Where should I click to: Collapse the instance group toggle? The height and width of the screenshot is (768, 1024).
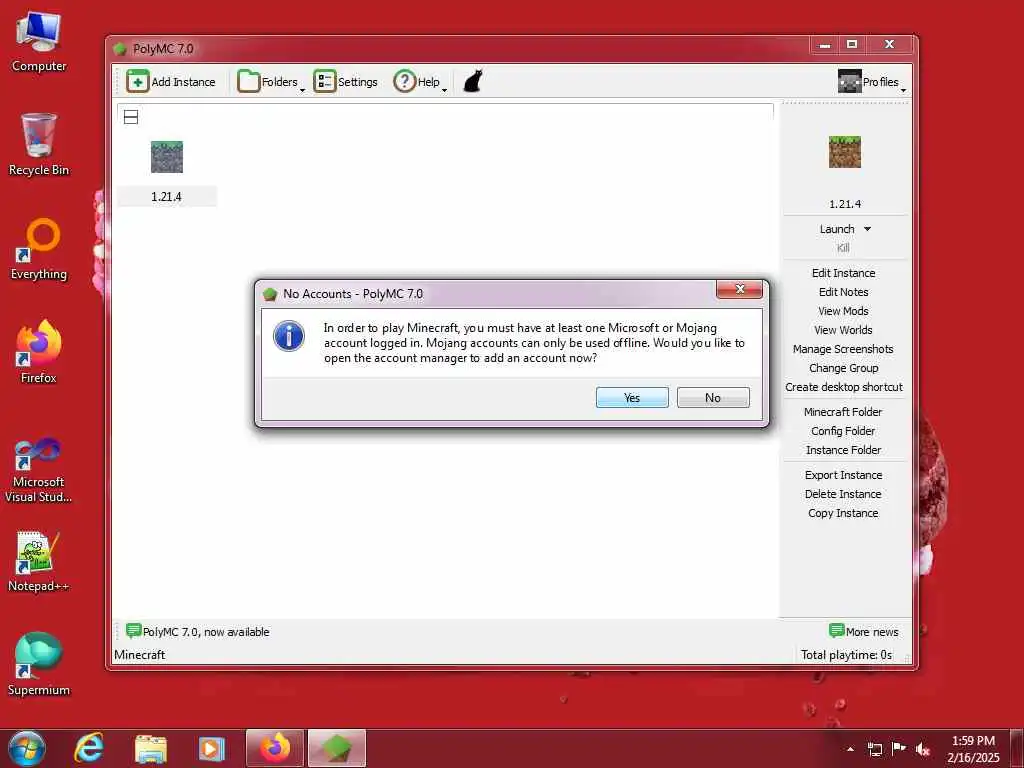click(131, 118)
